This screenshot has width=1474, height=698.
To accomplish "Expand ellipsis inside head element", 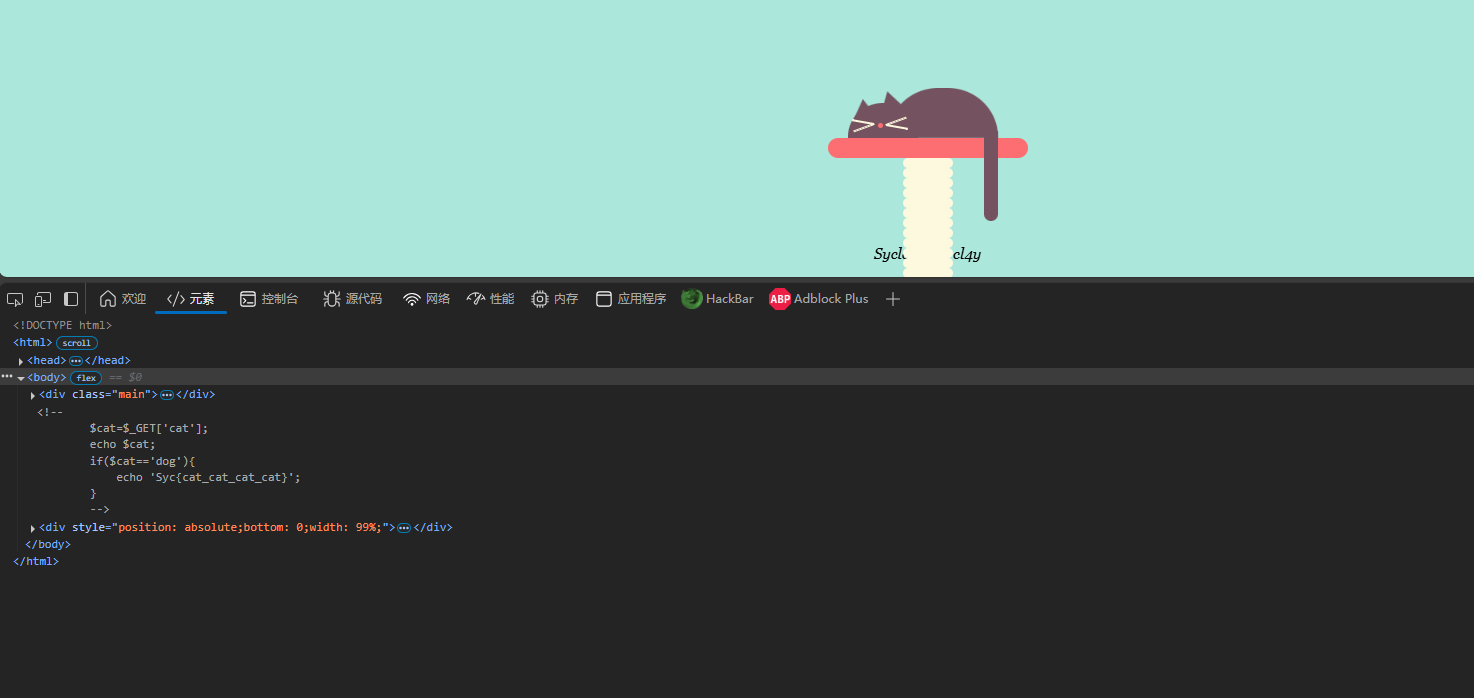I will tap(76, 361).
